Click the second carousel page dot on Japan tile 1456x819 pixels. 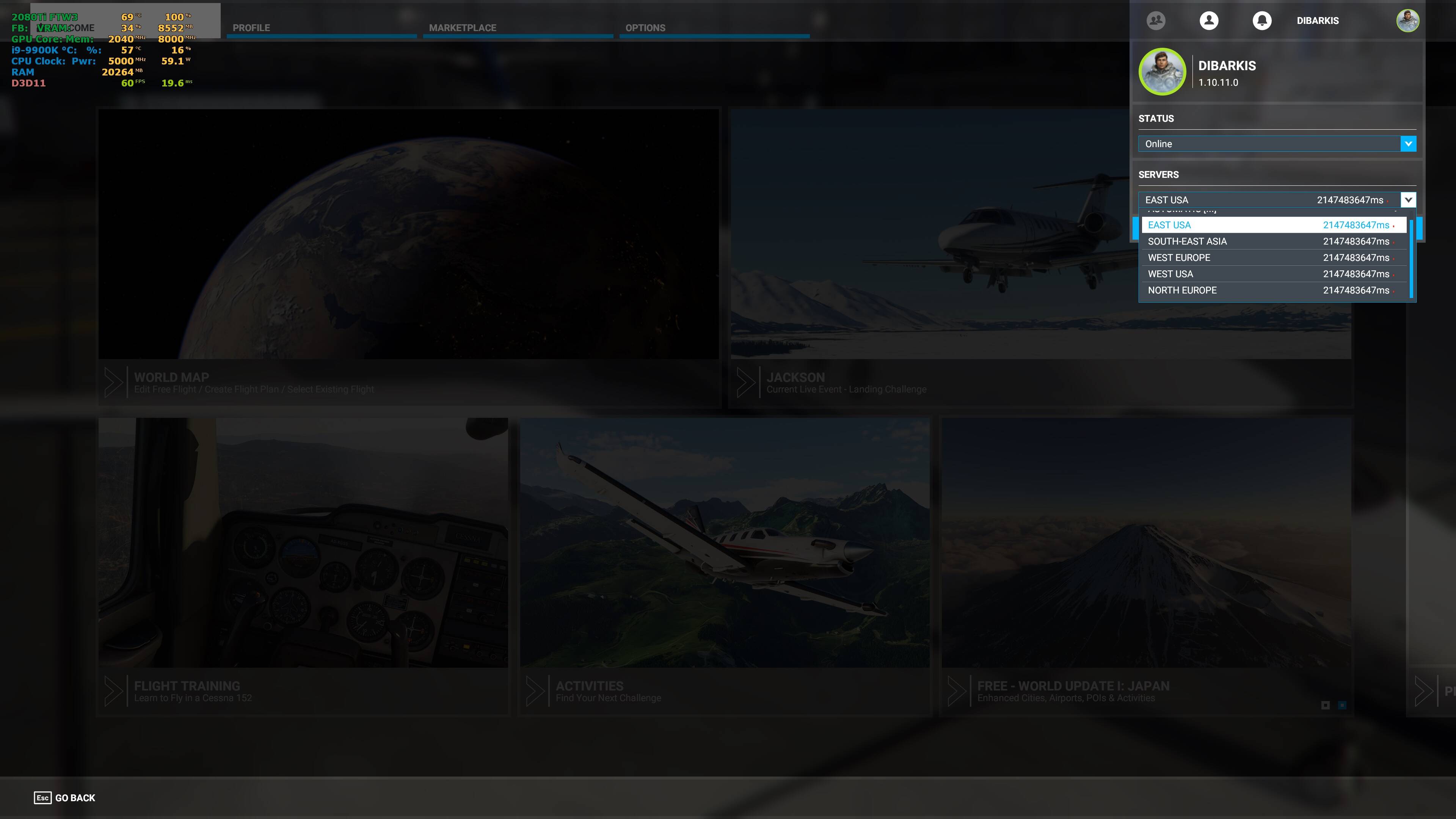[1342, 705]
